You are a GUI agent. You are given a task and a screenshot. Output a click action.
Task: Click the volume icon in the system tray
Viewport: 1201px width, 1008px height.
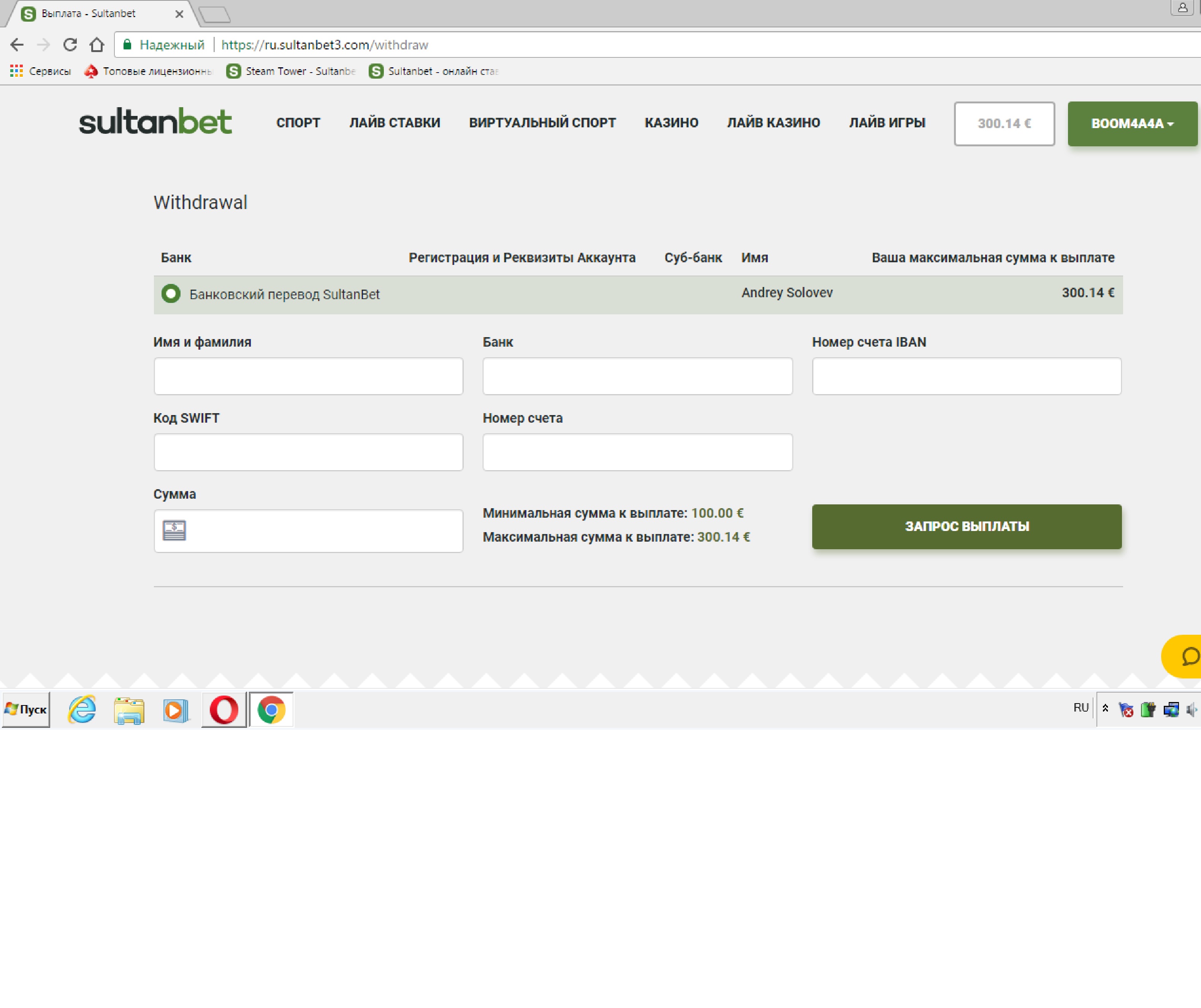point(1192,709)
